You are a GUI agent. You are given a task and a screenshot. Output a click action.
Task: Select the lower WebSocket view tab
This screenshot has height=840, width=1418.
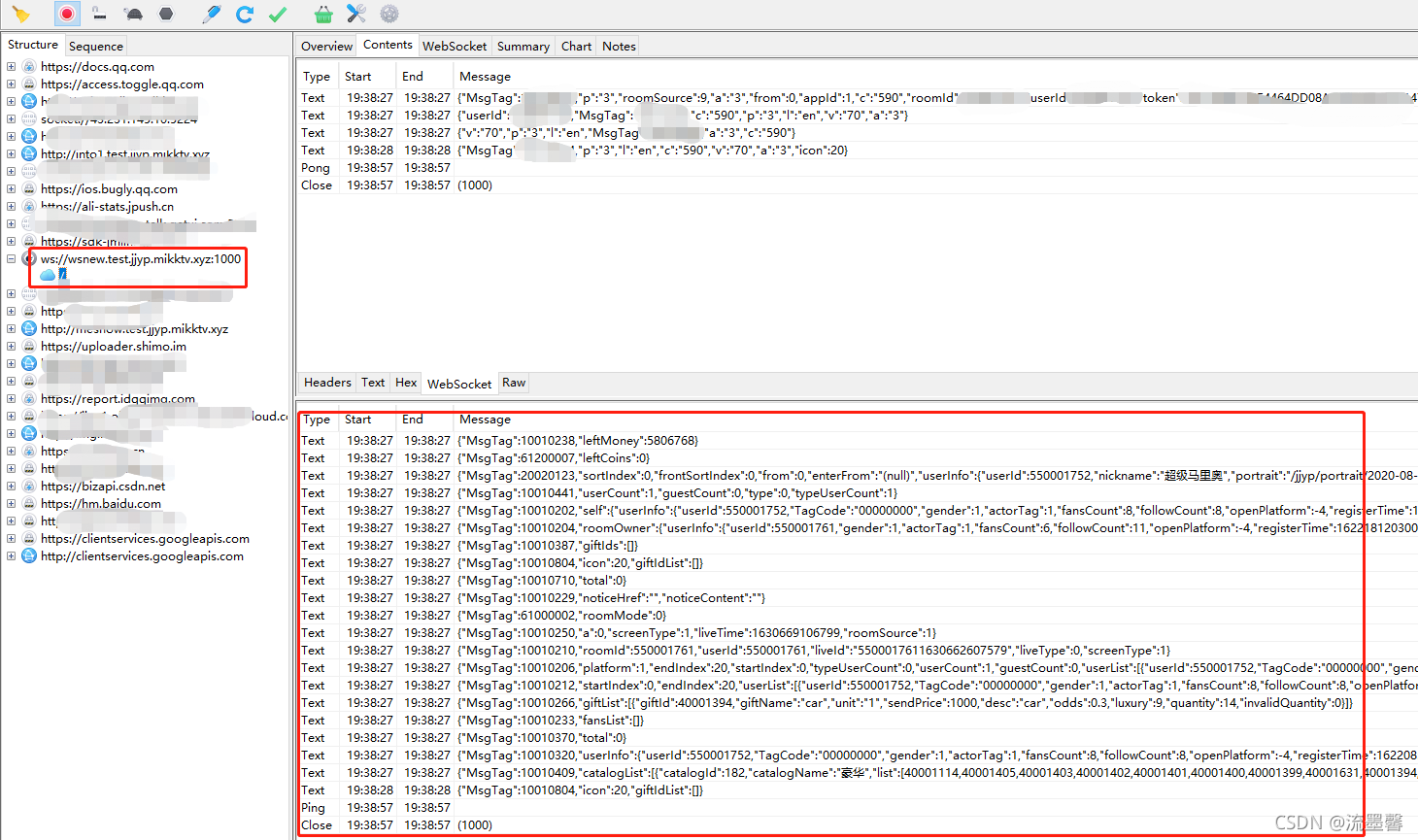459,384
